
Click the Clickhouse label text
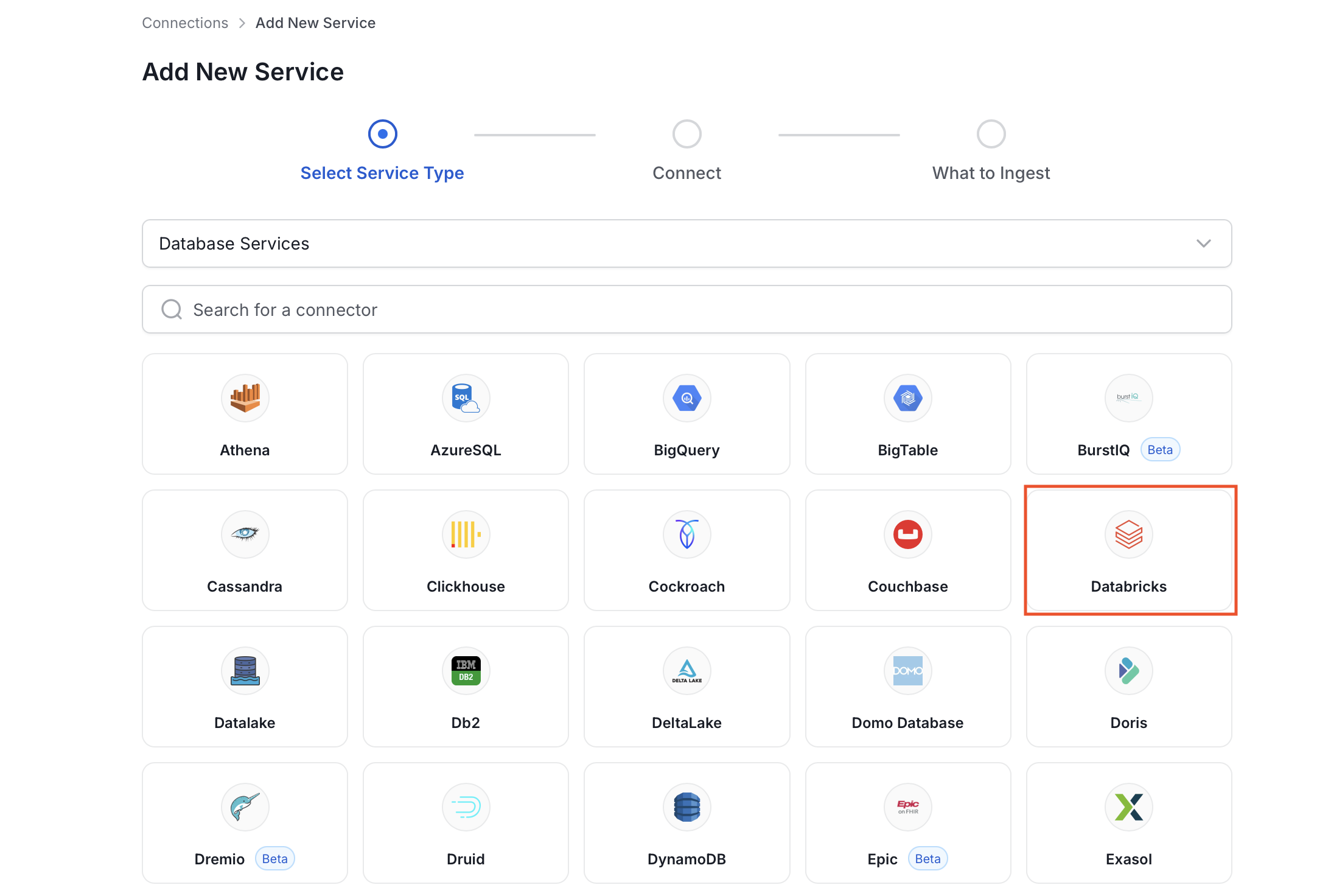click(466, 586)
